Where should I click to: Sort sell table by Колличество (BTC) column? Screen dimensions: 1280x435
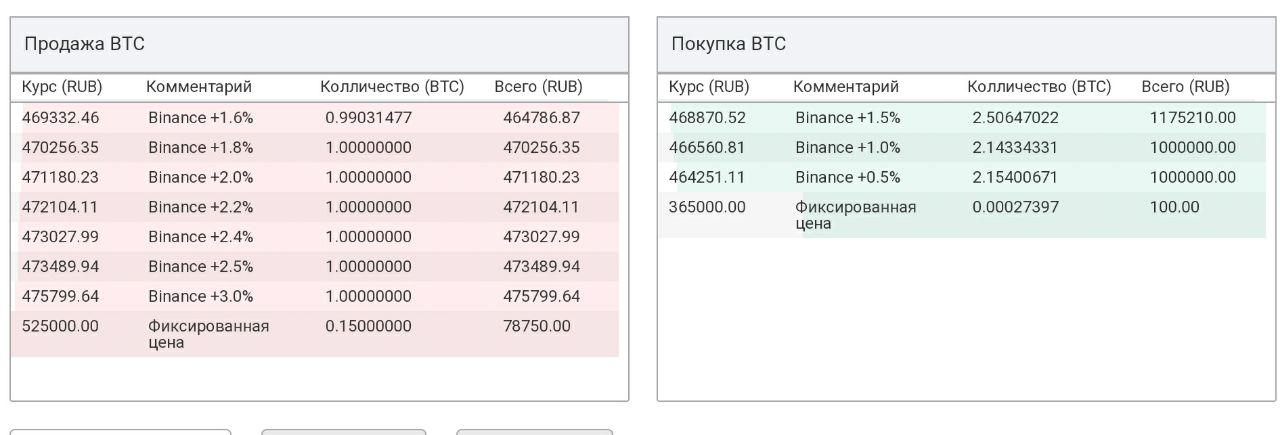click(x=392, y=87)
